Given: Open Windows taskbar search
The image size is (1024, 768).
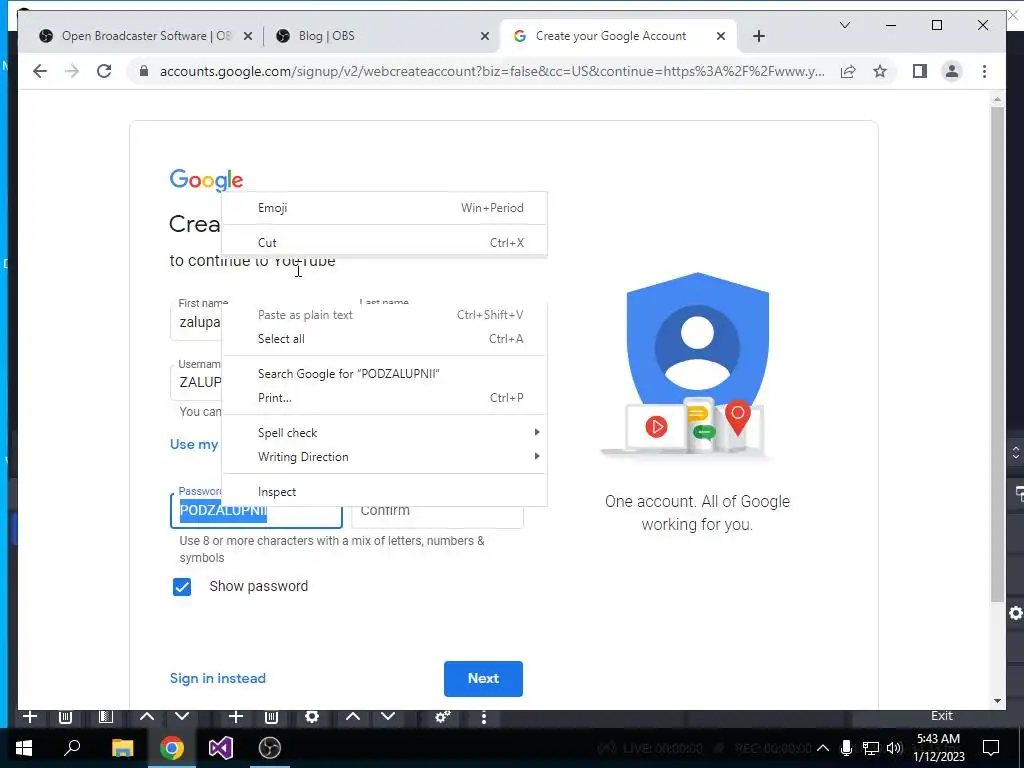Looking at the screenshot, I should 72,748.
